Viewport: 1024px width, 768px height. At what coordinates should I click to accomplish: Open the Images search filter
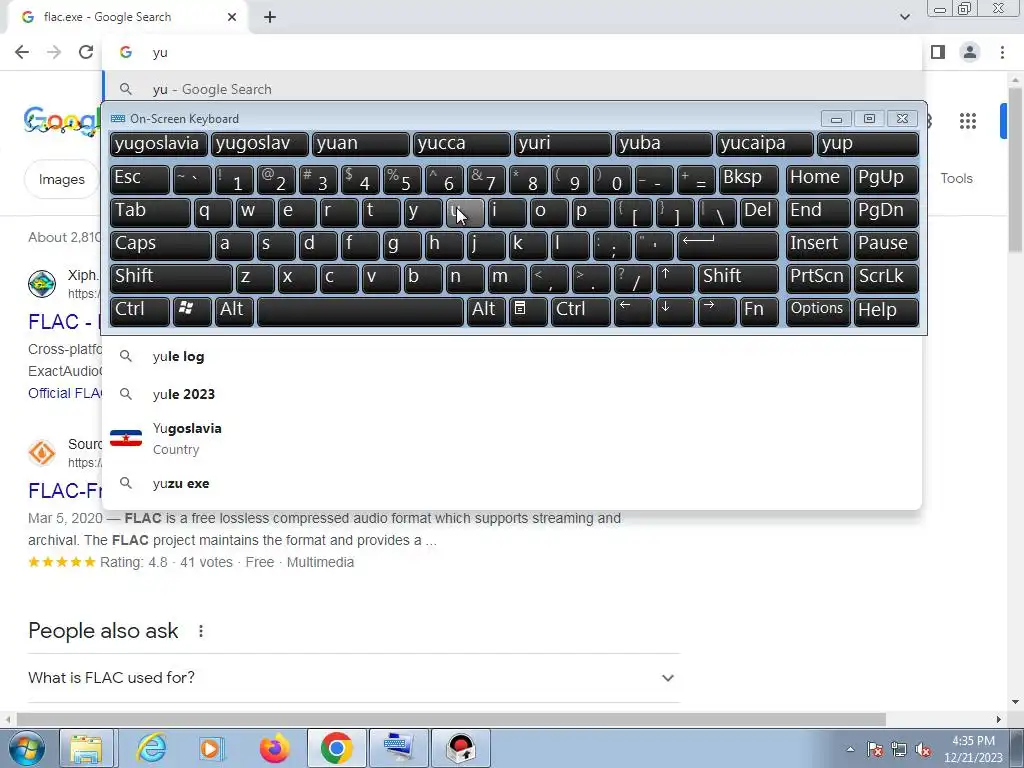tap(62, 180)
